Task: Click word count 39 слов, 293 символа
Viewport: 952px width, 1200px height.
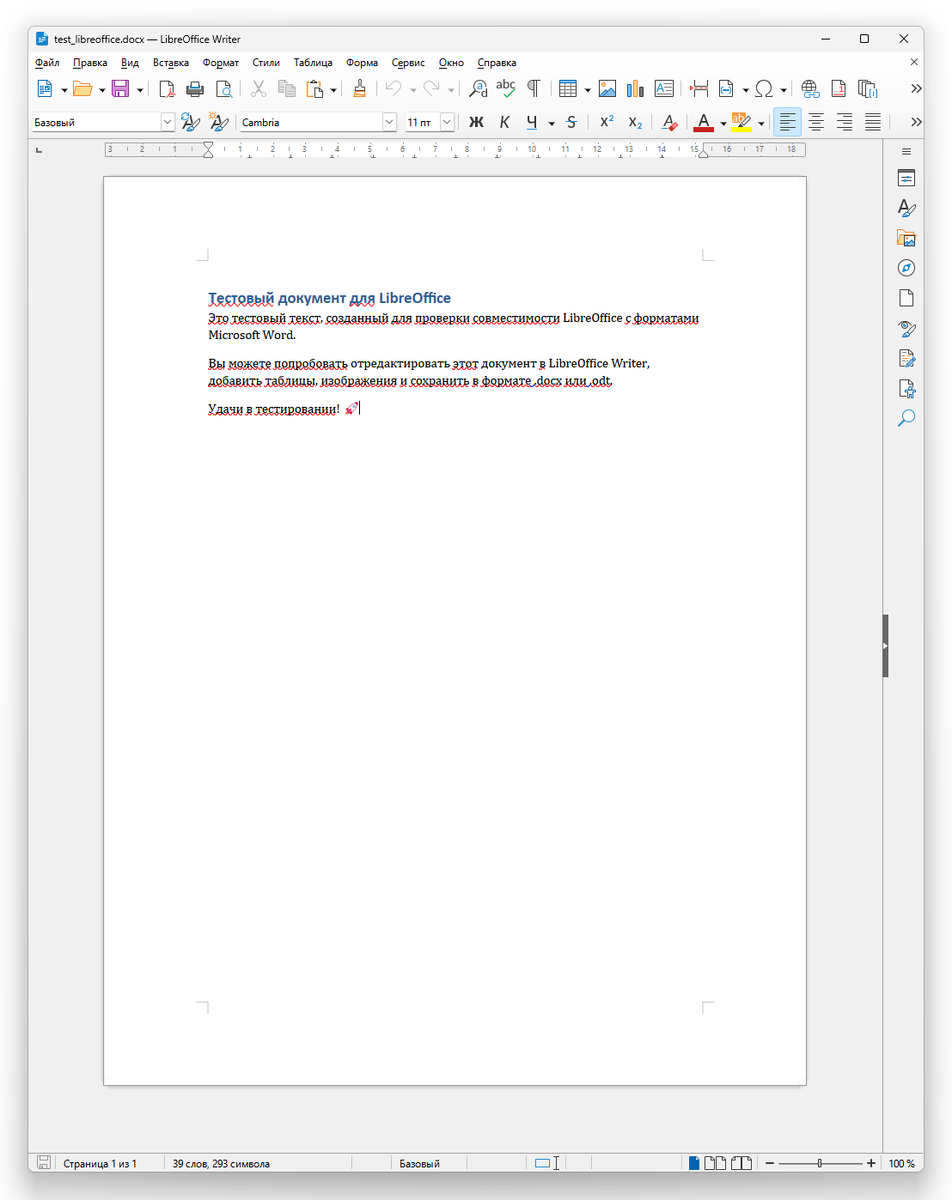Action: (221, 1163)
